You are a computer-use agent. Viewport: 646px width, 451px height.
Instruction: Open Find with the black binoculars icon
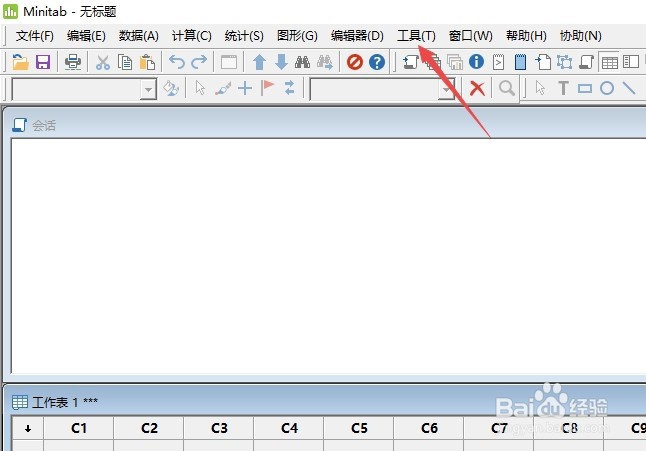click(302, 62)
